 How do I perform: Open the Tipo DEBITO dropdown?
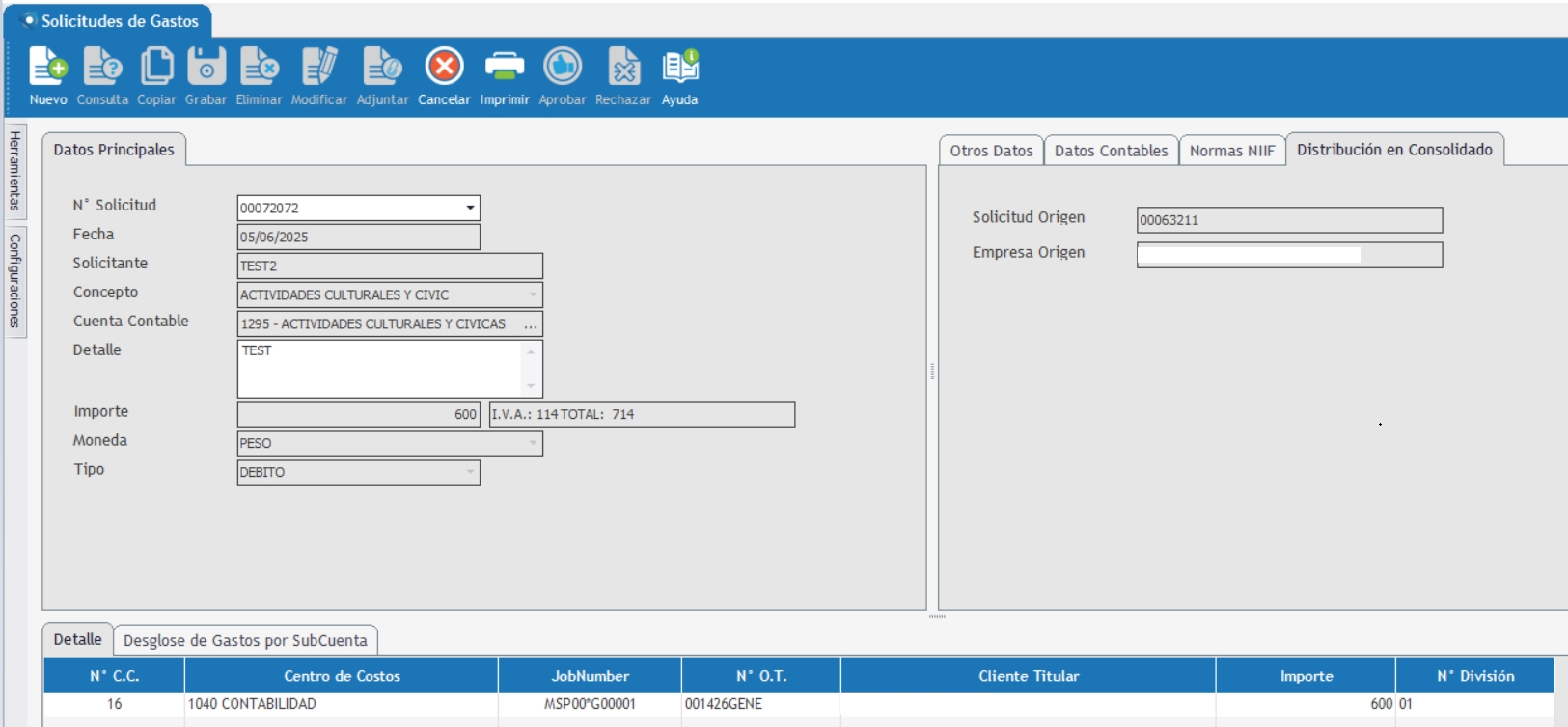pyautogui.click(x=470, y=472)
